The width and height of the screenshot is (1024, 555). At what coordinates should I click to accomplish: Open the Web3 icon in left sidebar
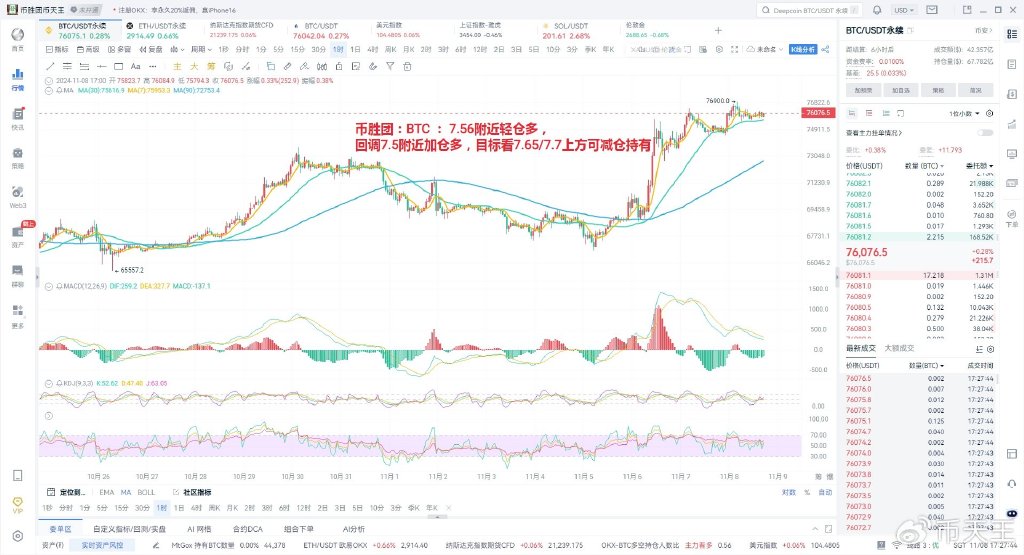coord(18,196)
